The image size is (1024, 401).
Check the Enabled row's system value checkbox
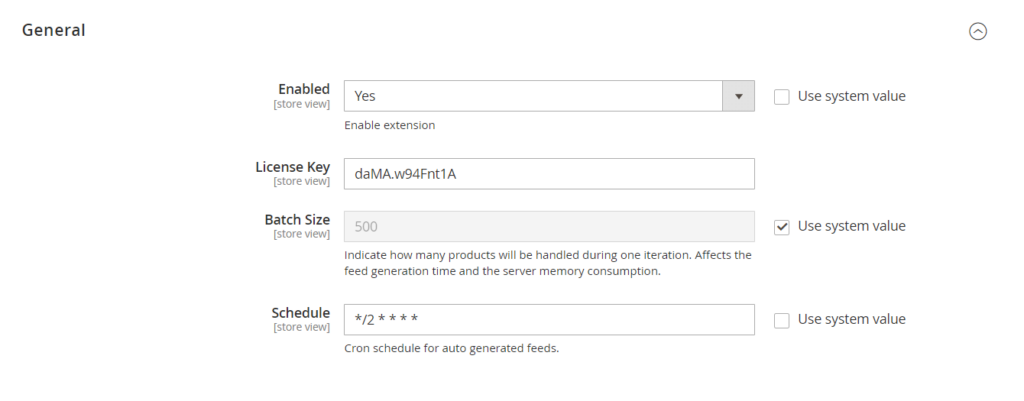782,97
